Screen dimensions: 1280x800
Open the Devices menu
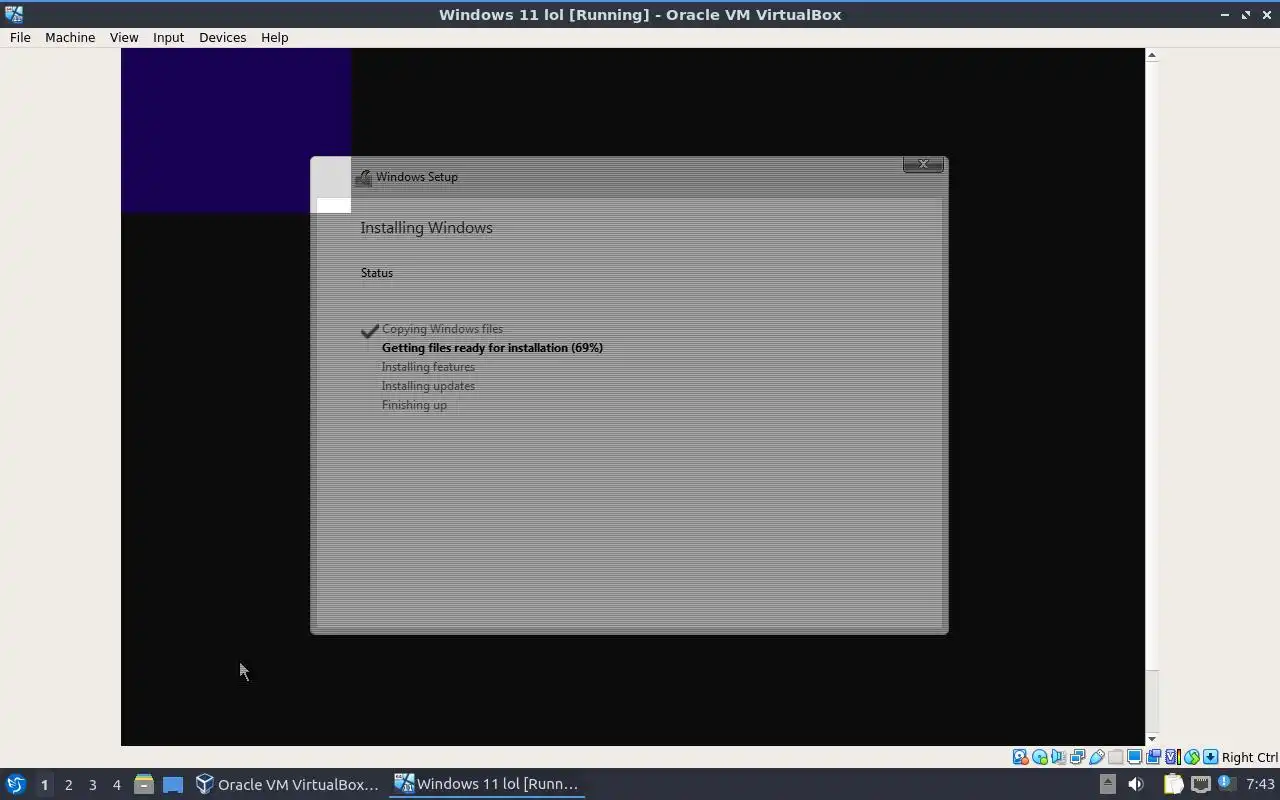(x=222, y=37)
